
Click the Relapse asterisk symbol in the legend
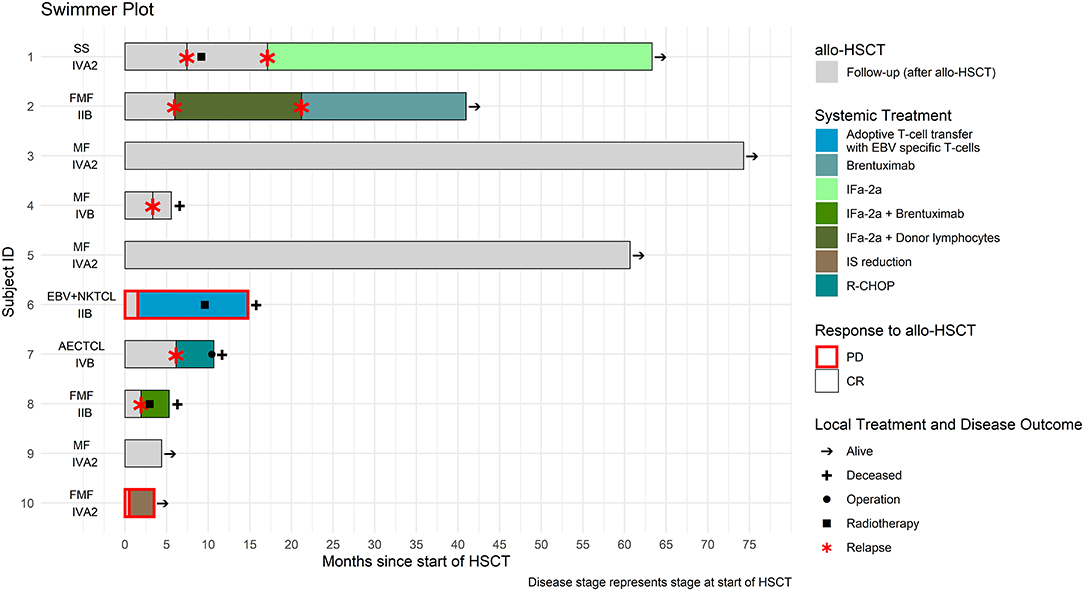pyautogui.click(x=826, y=548)
